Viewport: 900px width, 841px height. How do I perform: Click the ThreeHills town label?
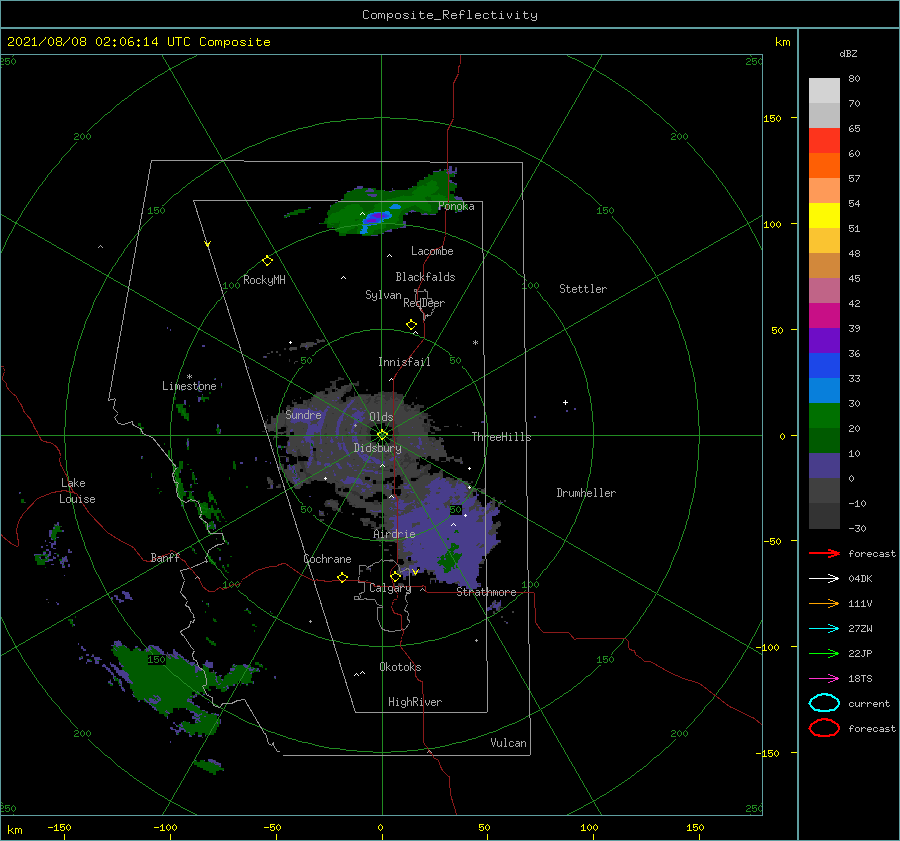coord(502,437)
